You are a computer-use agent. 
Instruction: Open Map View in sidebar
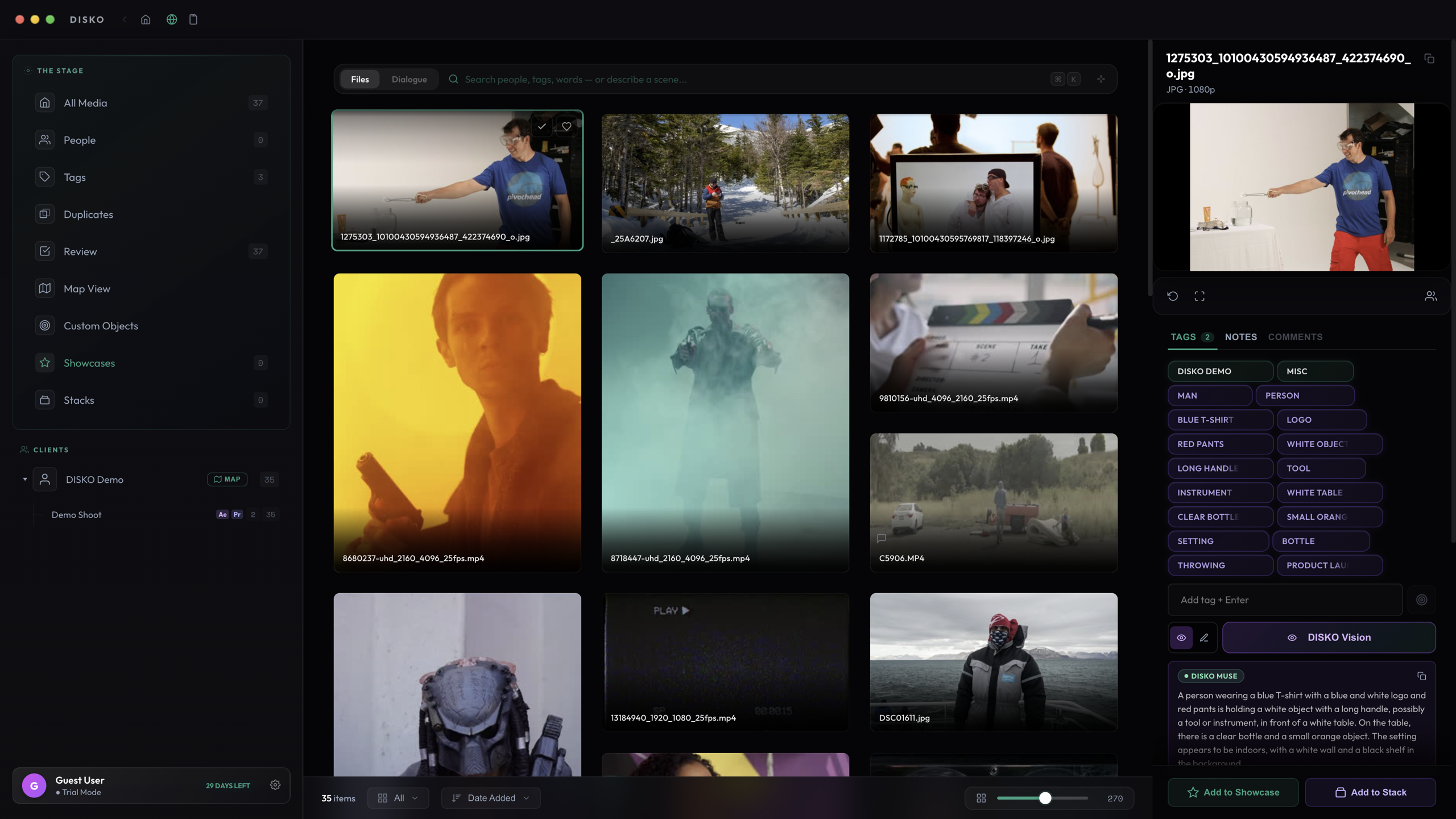(151, 288)
